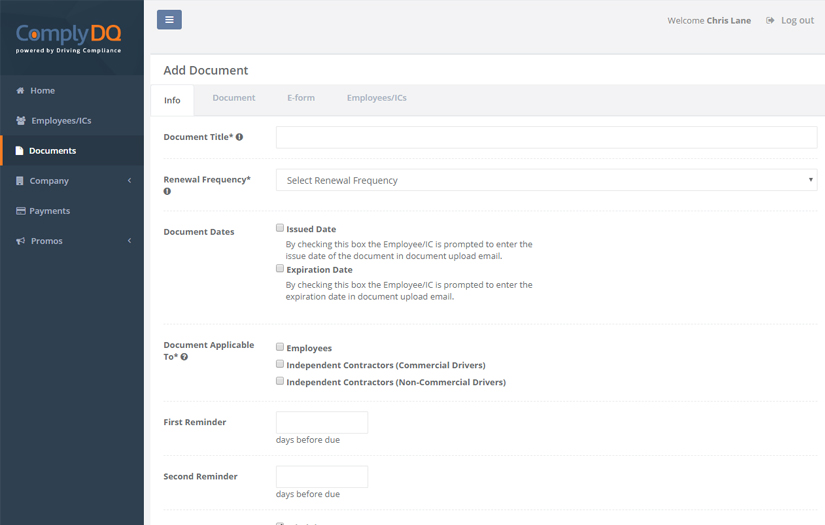Open Promos menu in the sidebar
The height and width of the screenshot is (525, 825).
pos(72,240)
